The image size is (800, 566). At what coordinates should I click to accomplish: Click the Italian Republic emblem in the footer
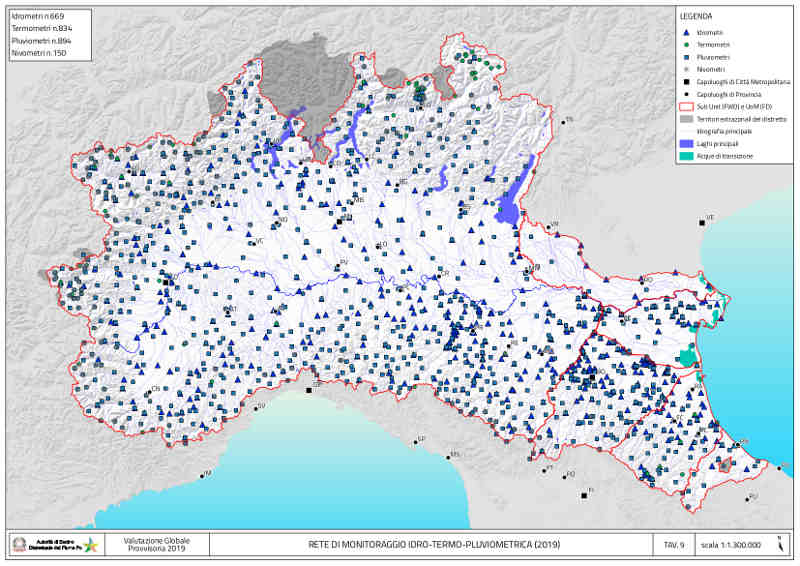[x=19, y=545]
